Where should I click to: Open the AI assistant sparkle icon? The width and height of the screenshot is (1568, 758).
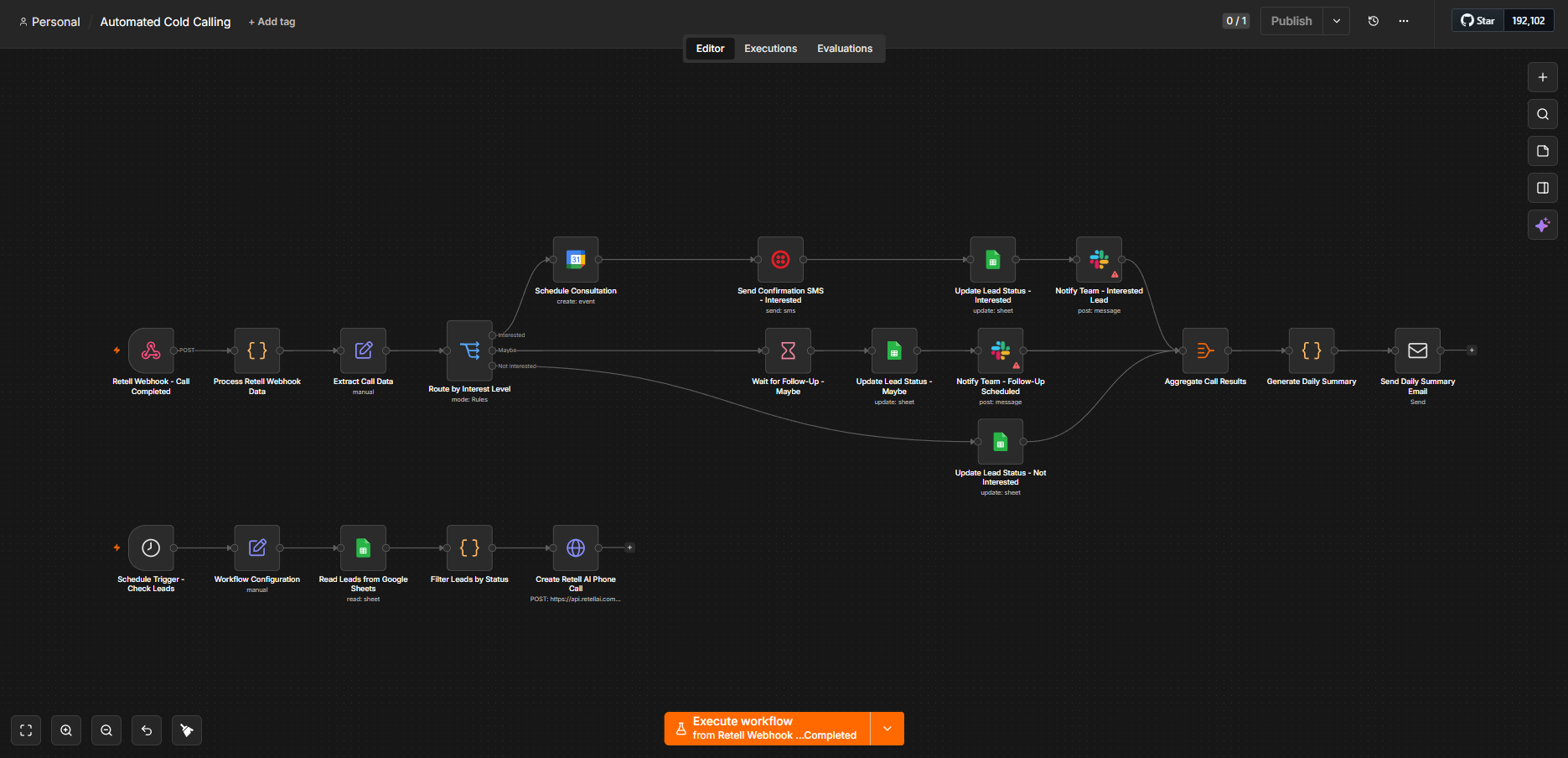tap(1542, 225)
